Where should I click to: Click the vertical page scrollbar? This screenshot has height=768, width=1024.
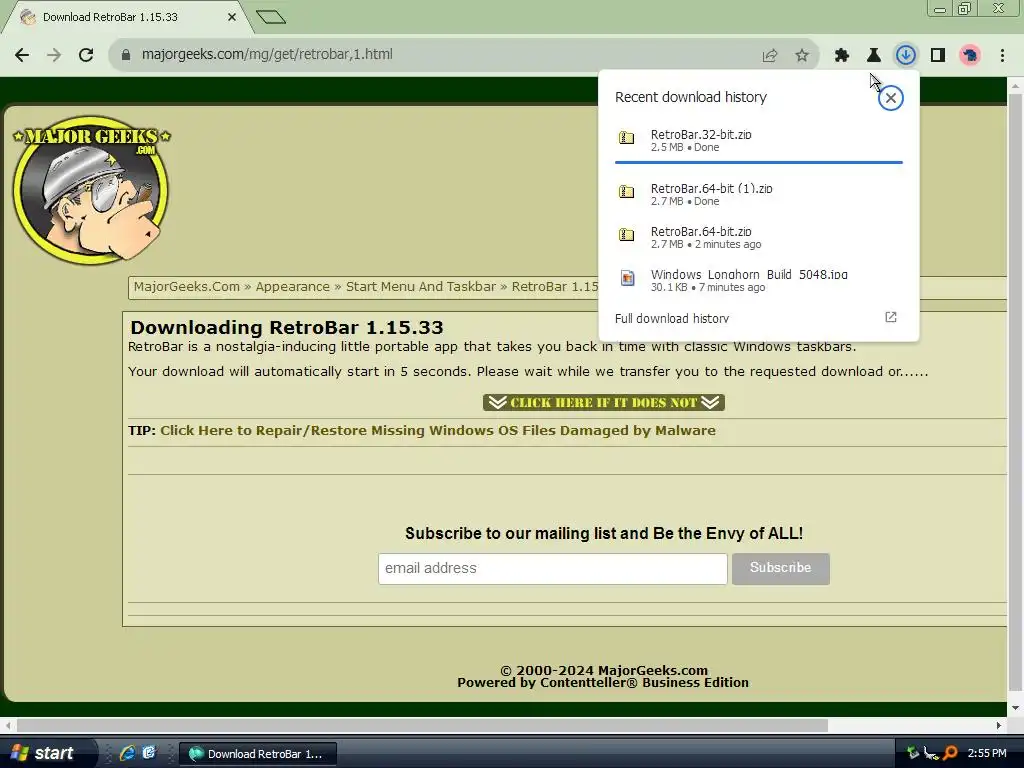1015,392
